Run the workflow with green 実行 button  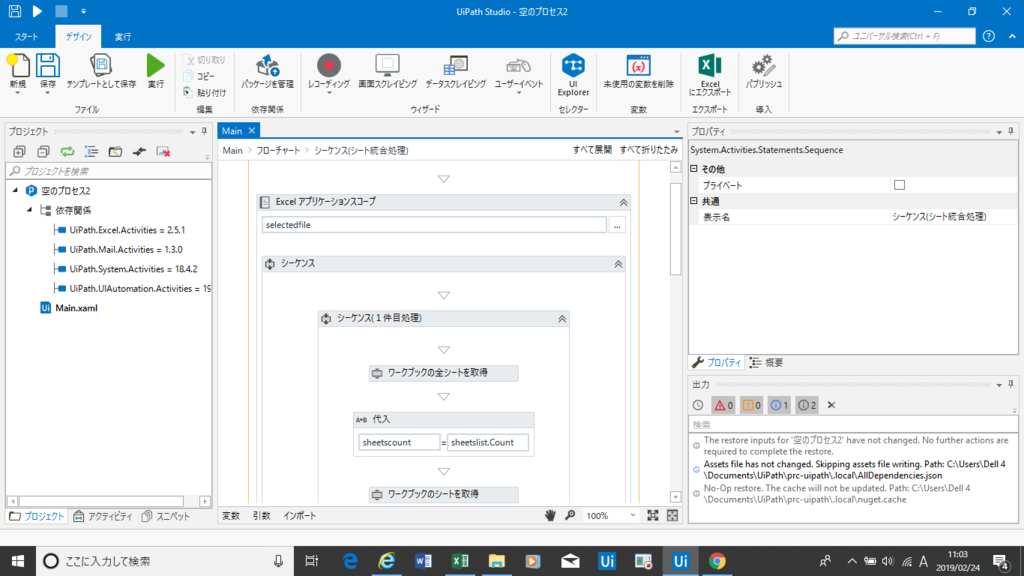[x=155, y=71]
